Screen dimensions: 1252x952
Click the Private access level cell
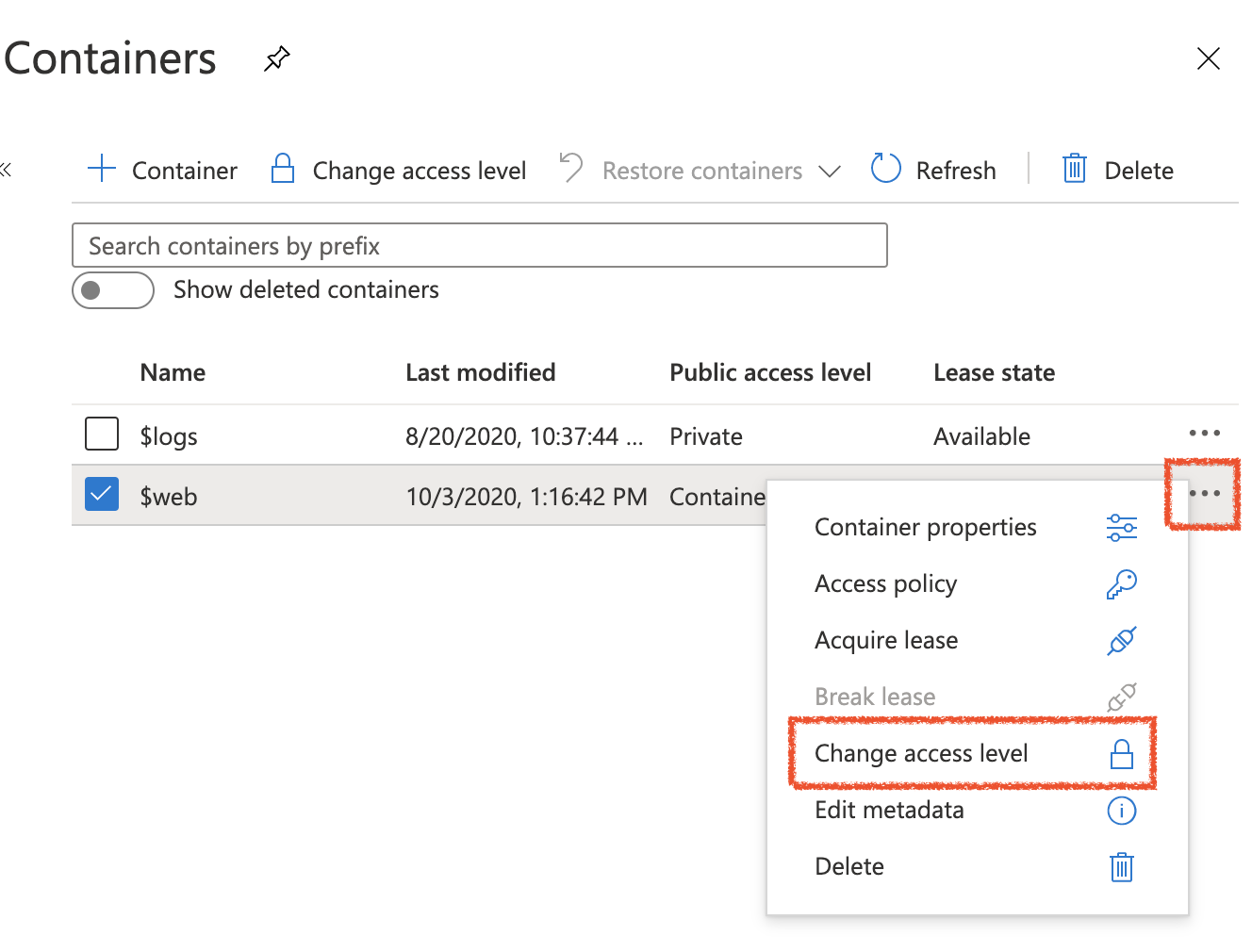tap(706, 436)
